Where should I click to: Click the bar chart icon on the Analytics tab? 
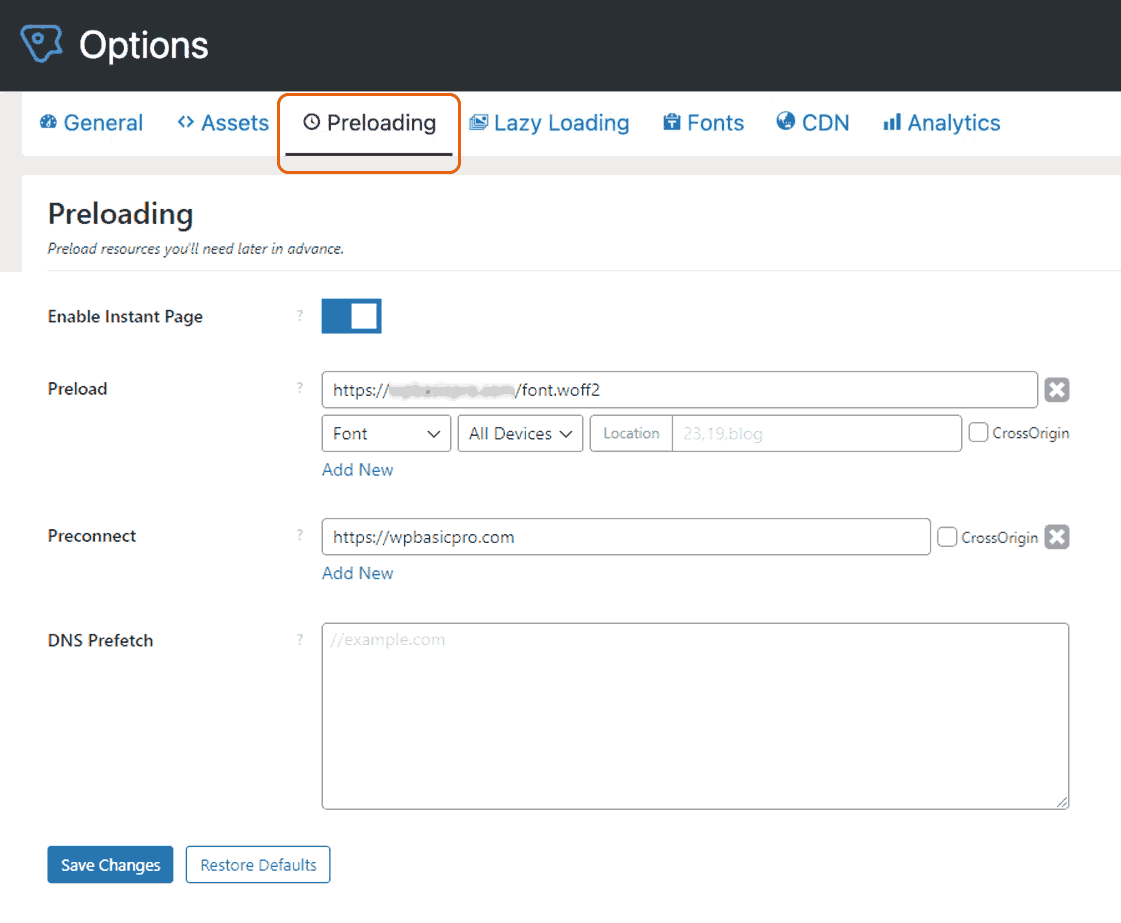[891, 122]
